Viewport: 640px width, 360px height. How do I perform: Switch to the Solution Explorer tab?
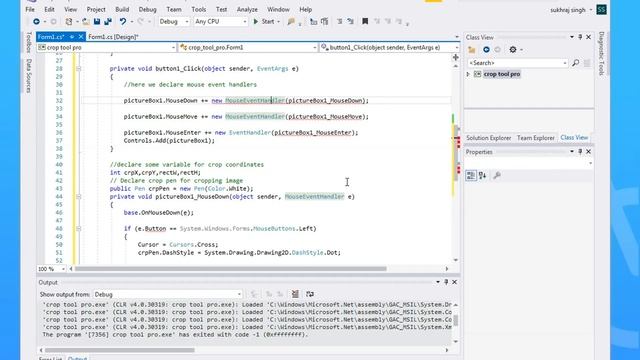point(489,138)
